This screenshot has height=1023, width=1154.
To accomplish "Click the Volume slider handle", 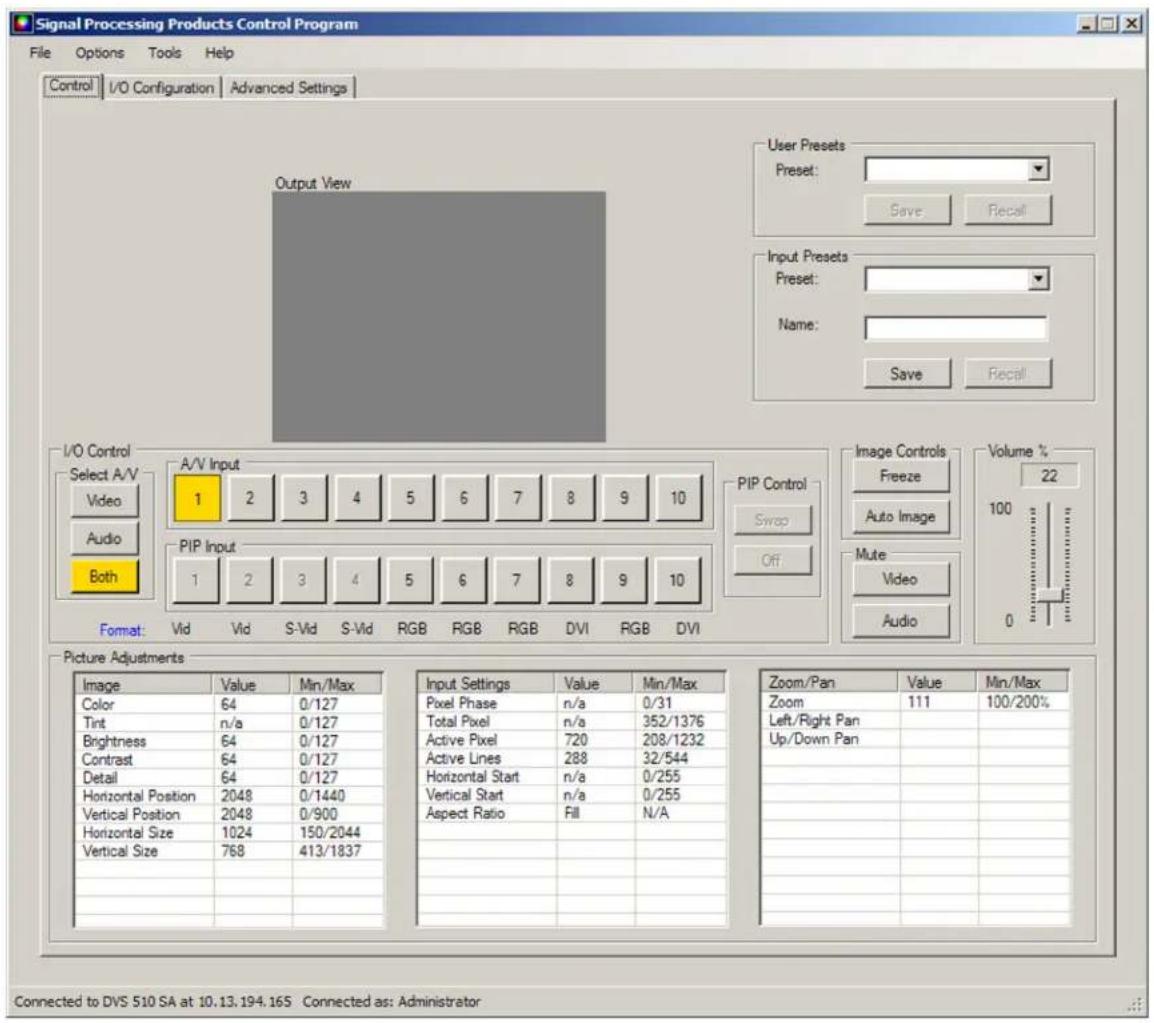I will pos(1050,594).
